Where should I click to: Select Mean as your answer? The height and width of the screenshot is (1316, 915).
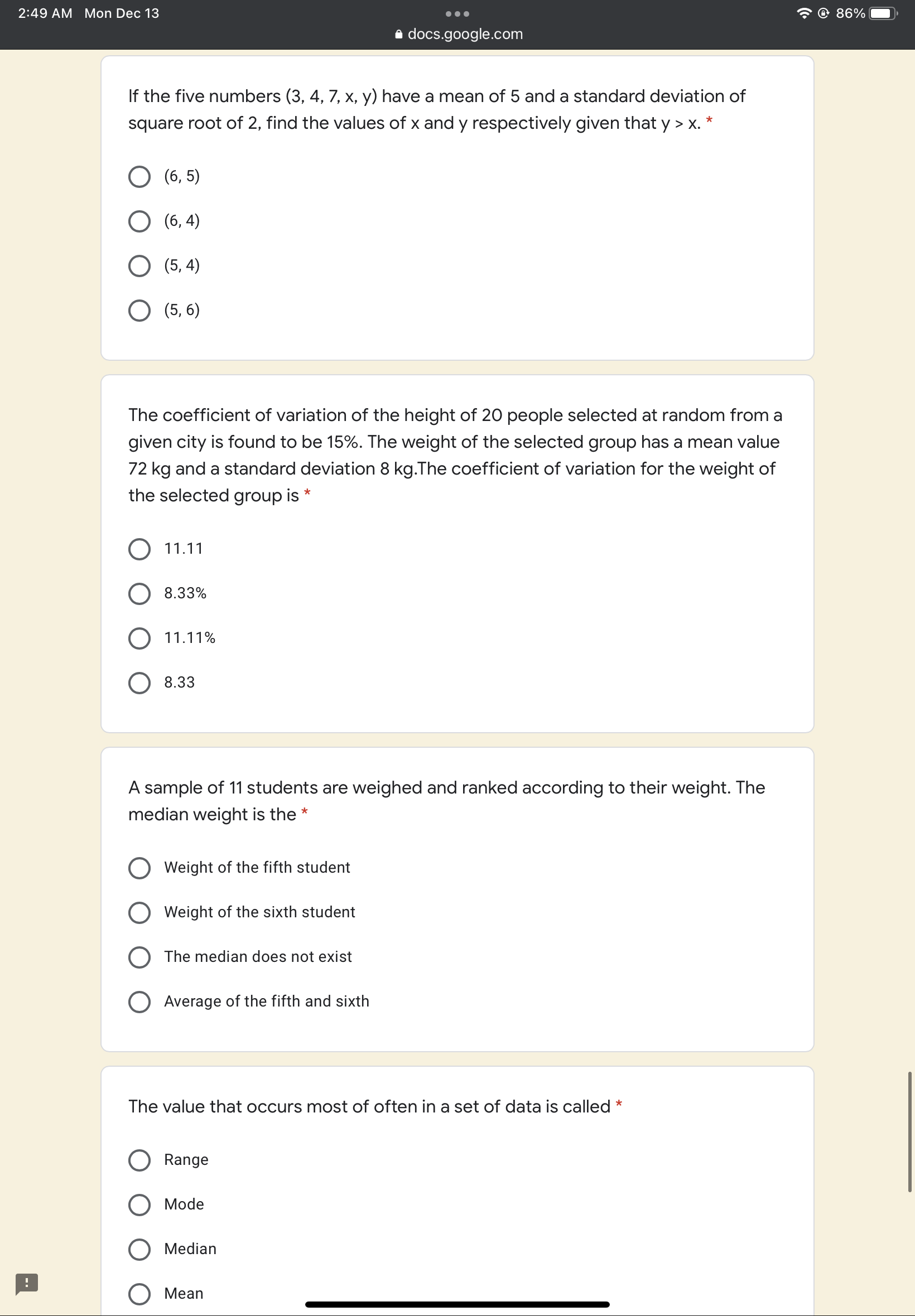[139, 1293]
